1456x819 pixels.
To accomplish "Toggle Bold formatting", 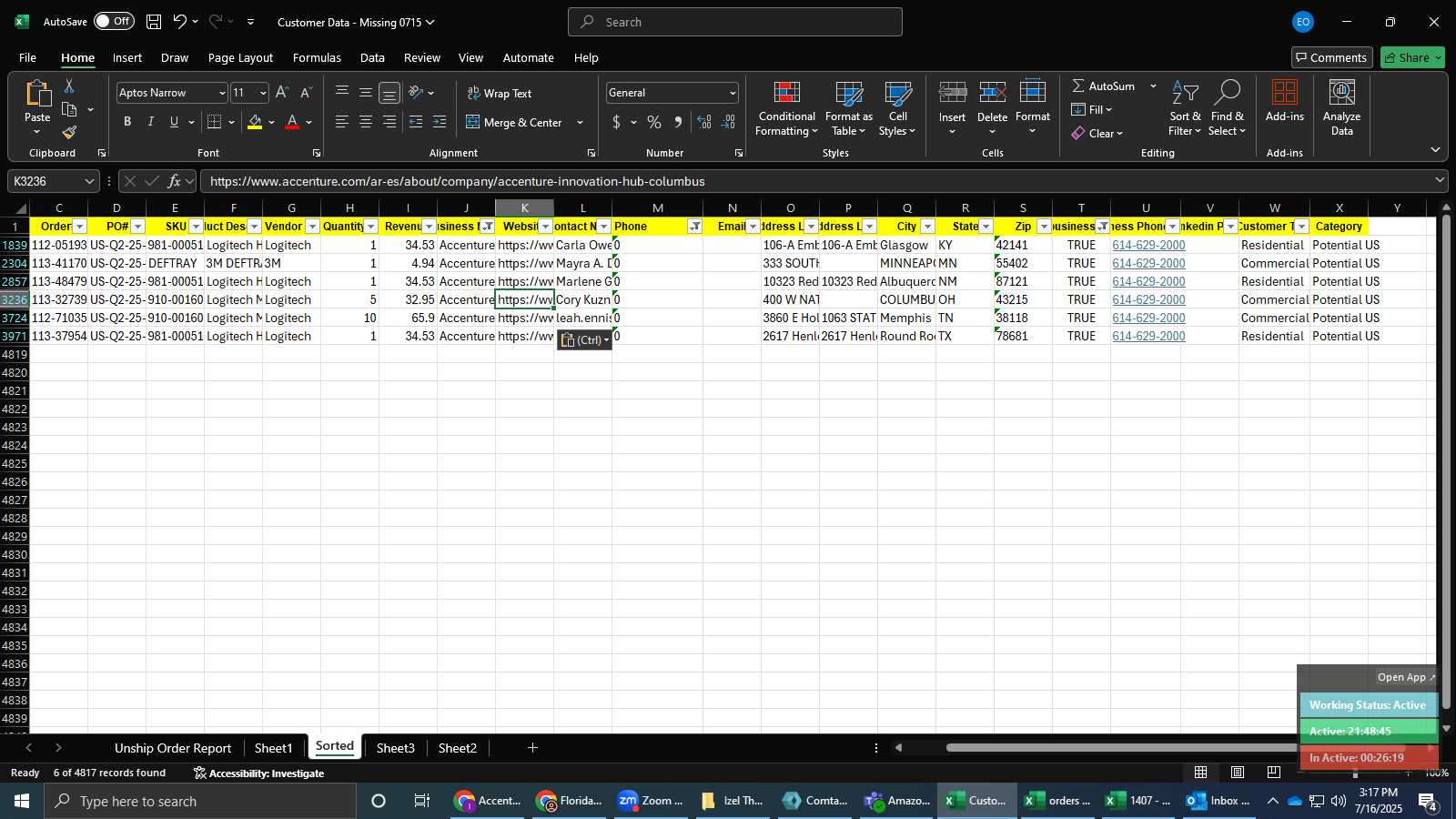I will pyautogui.click(x=127, y=122).
